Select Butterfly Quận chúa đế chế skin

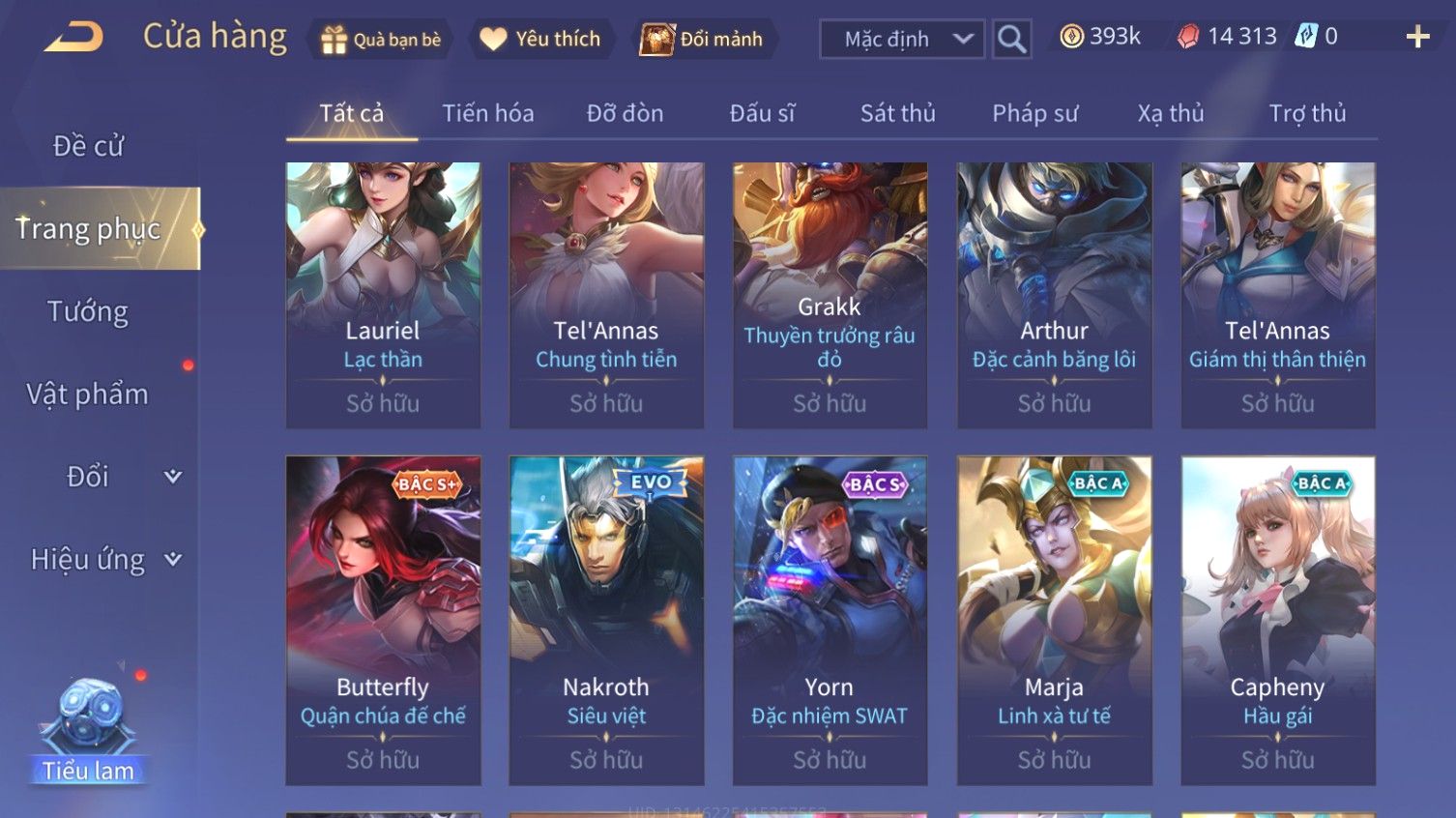point(383,621)
